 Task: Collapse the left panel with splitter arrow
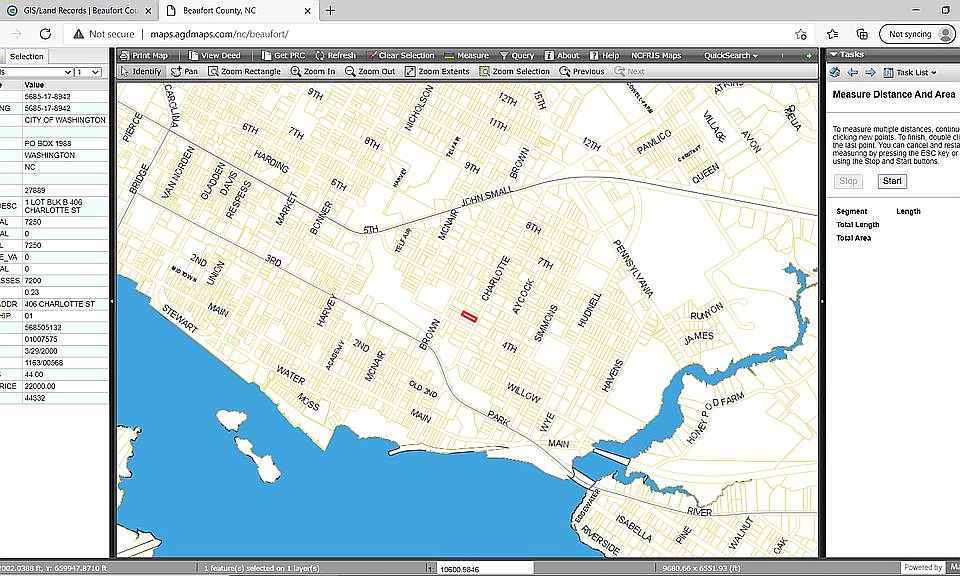tap(112, 302)
